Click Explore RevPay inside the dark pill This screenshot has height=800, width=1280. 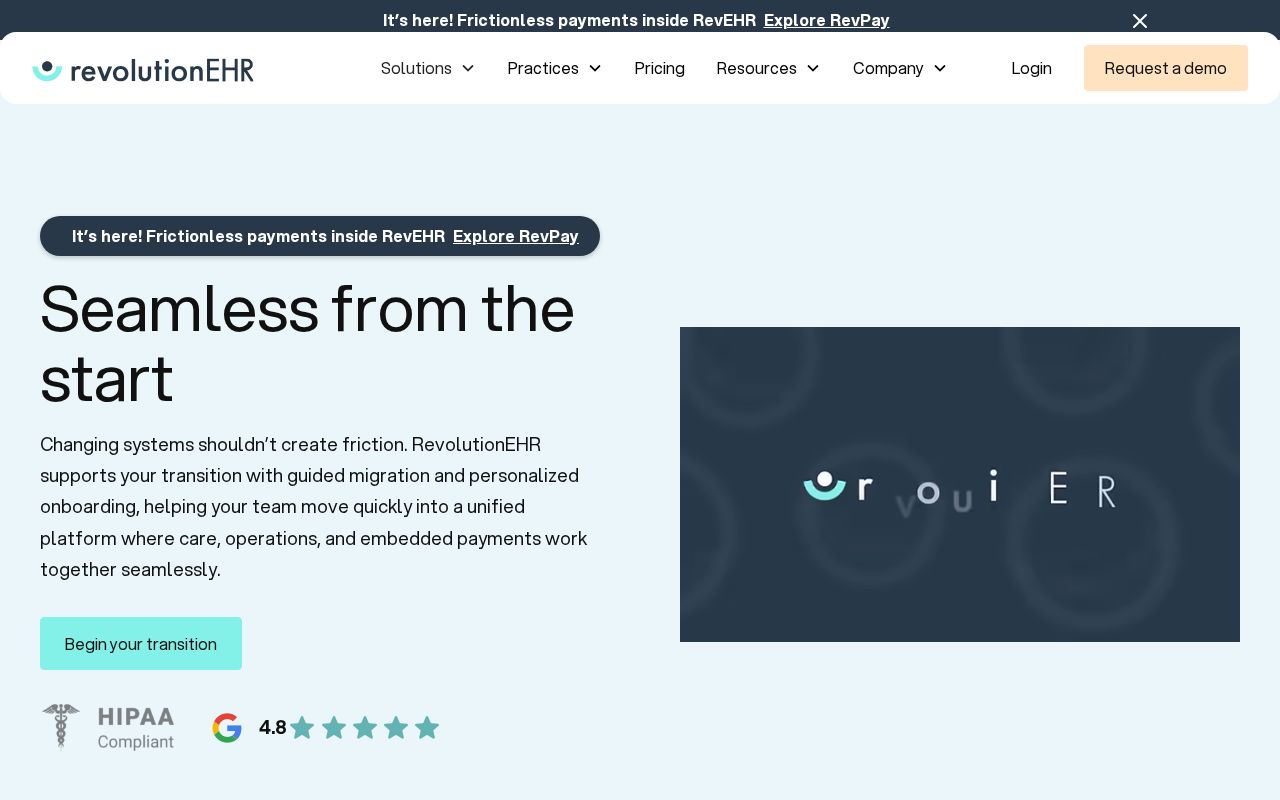(x=515, y=236)
